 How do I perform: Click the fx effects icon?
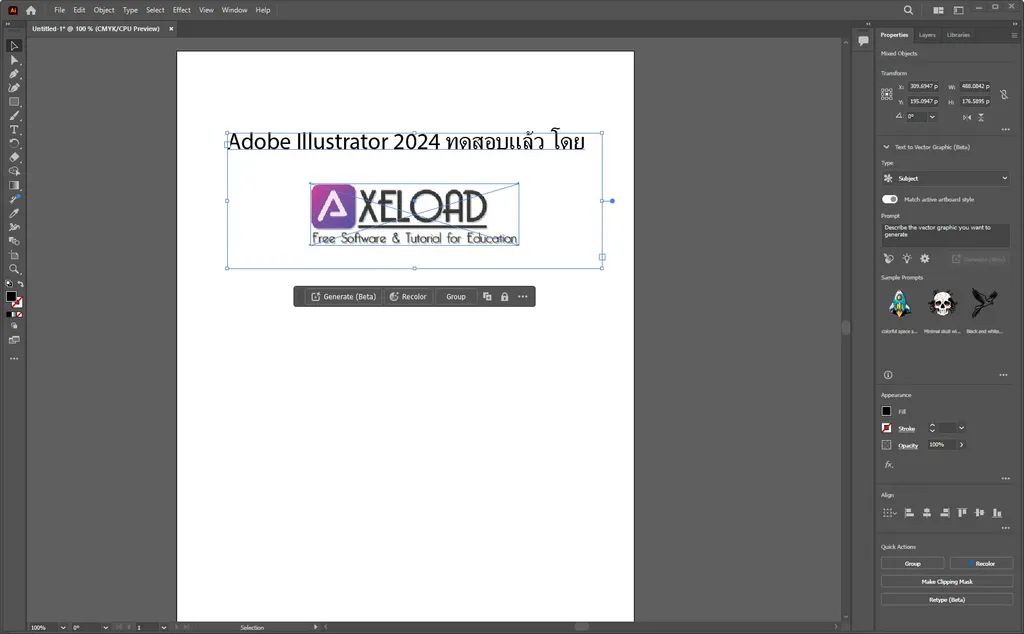point(889,465)
